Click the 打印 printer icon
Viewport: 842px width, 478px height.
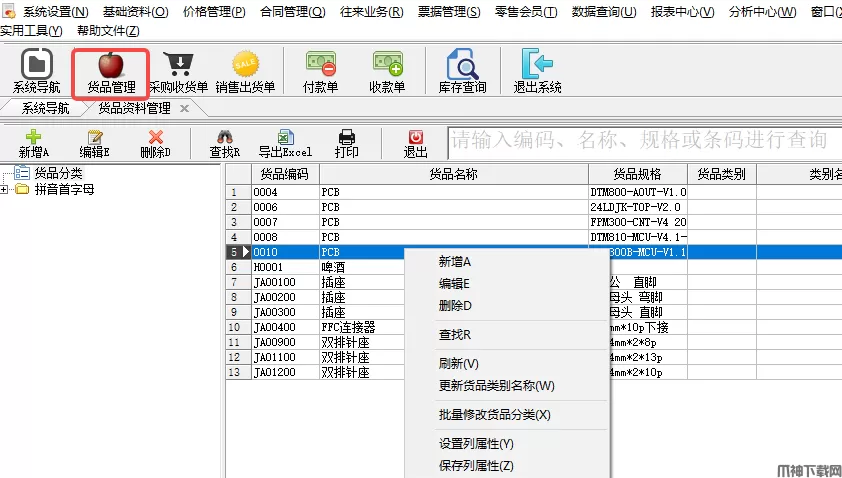coord(346,137)
